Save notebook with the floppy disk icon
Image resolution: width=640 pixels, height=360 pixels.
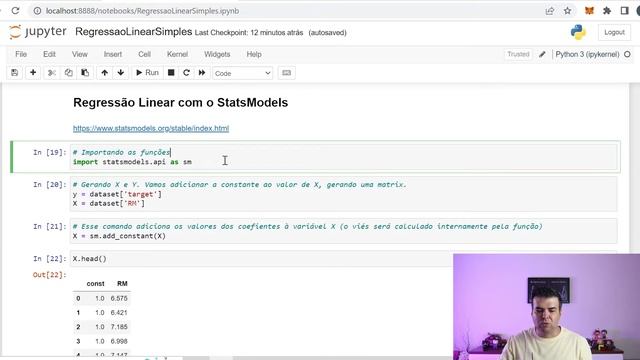pos(15,73)
